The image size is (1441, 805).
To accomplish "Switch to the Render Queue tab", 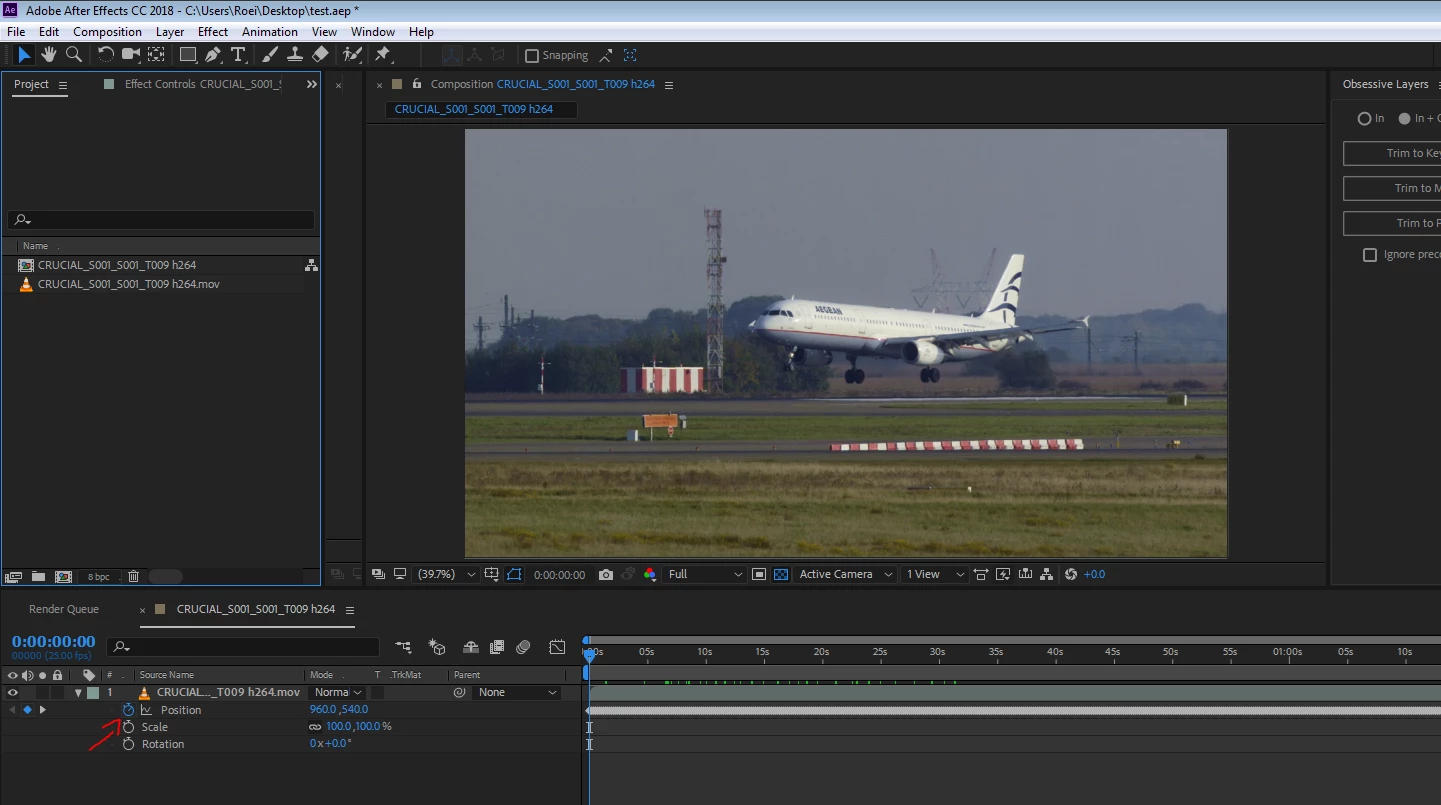I will [x=64, y=609].
